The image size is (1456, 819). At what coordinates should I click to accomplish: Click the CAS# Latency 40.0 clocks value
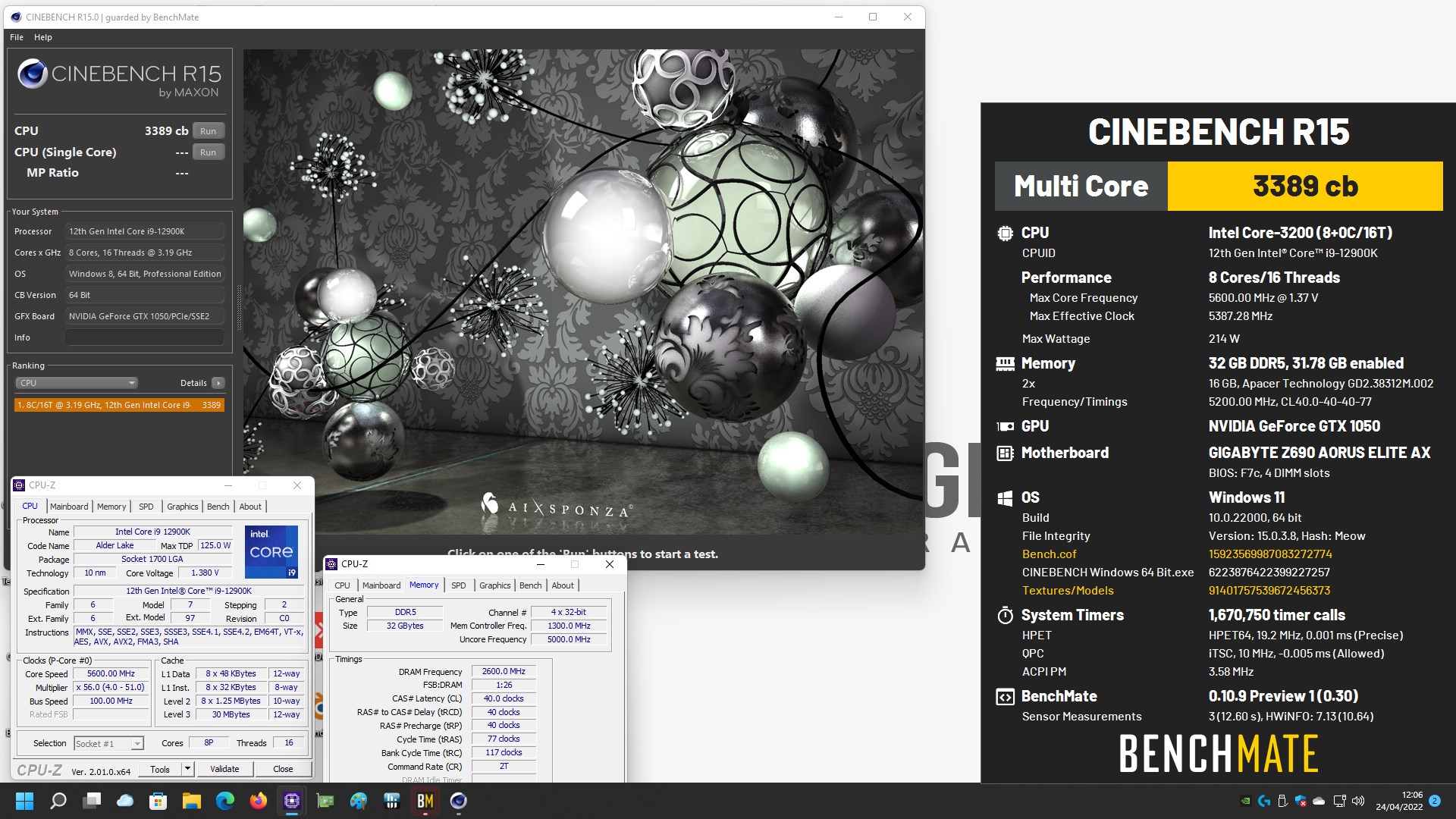click(504, 698)
